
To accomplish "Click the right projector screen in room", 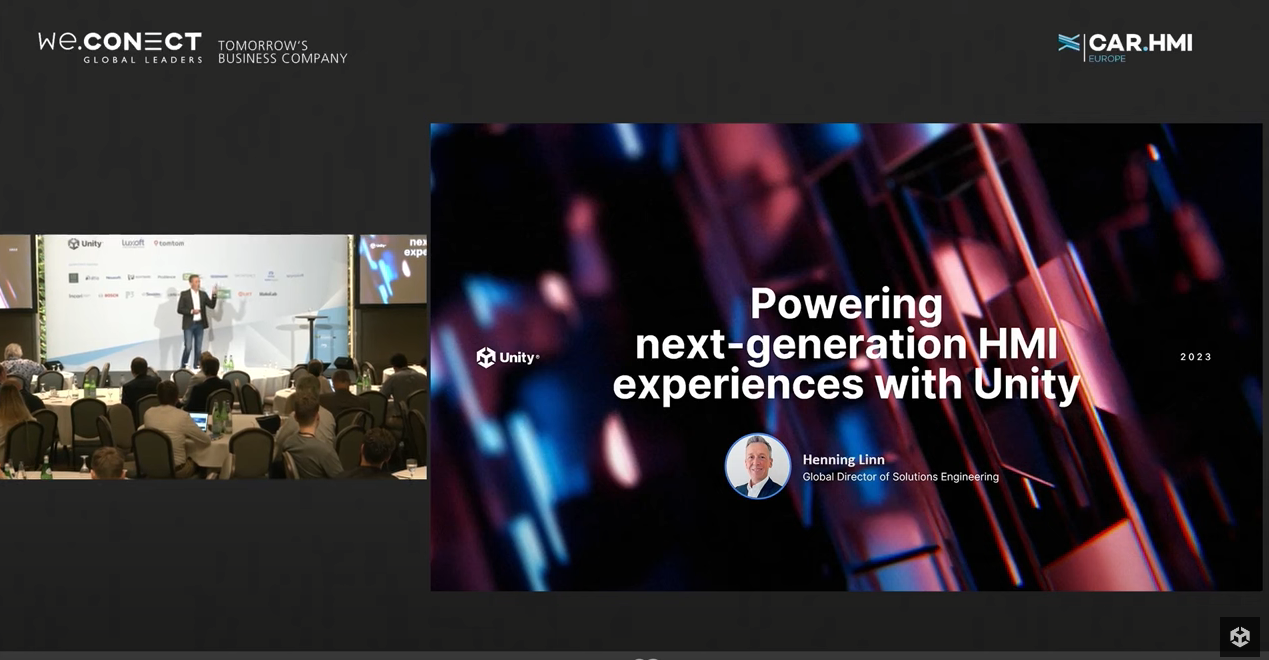I will pos(393,268).
